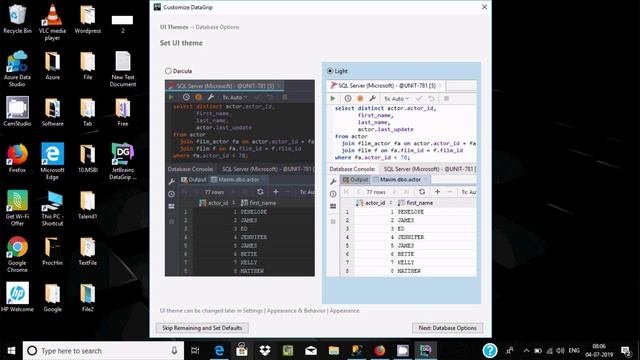Select the JetBrains DataGrip desktop shortcut

pos(122,161)
